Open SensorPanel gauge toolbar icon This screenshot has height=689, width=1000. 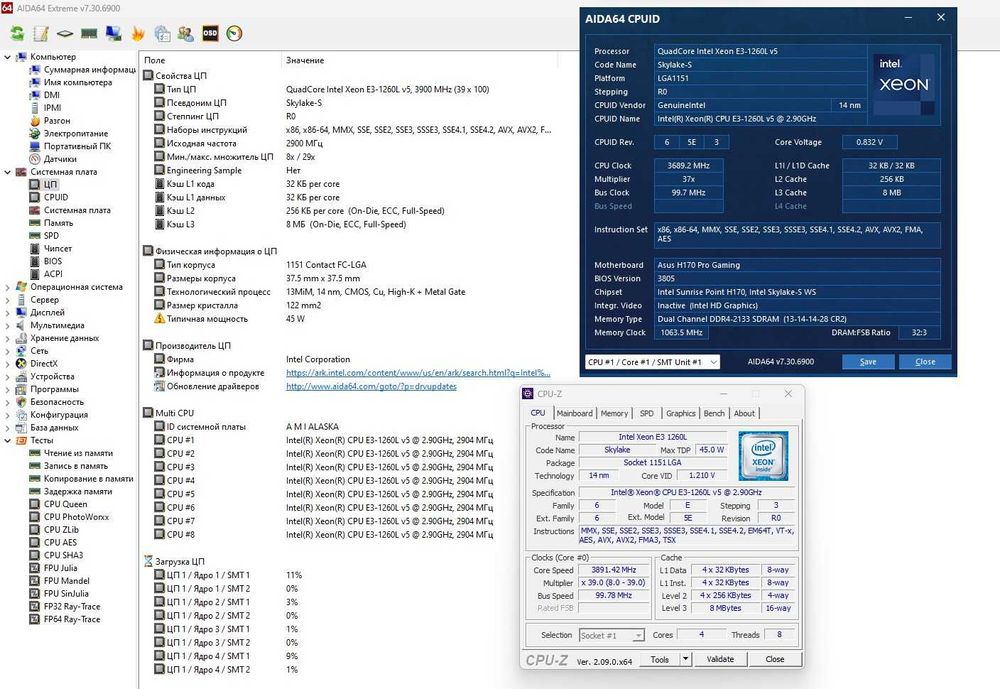tap(234, 33)
